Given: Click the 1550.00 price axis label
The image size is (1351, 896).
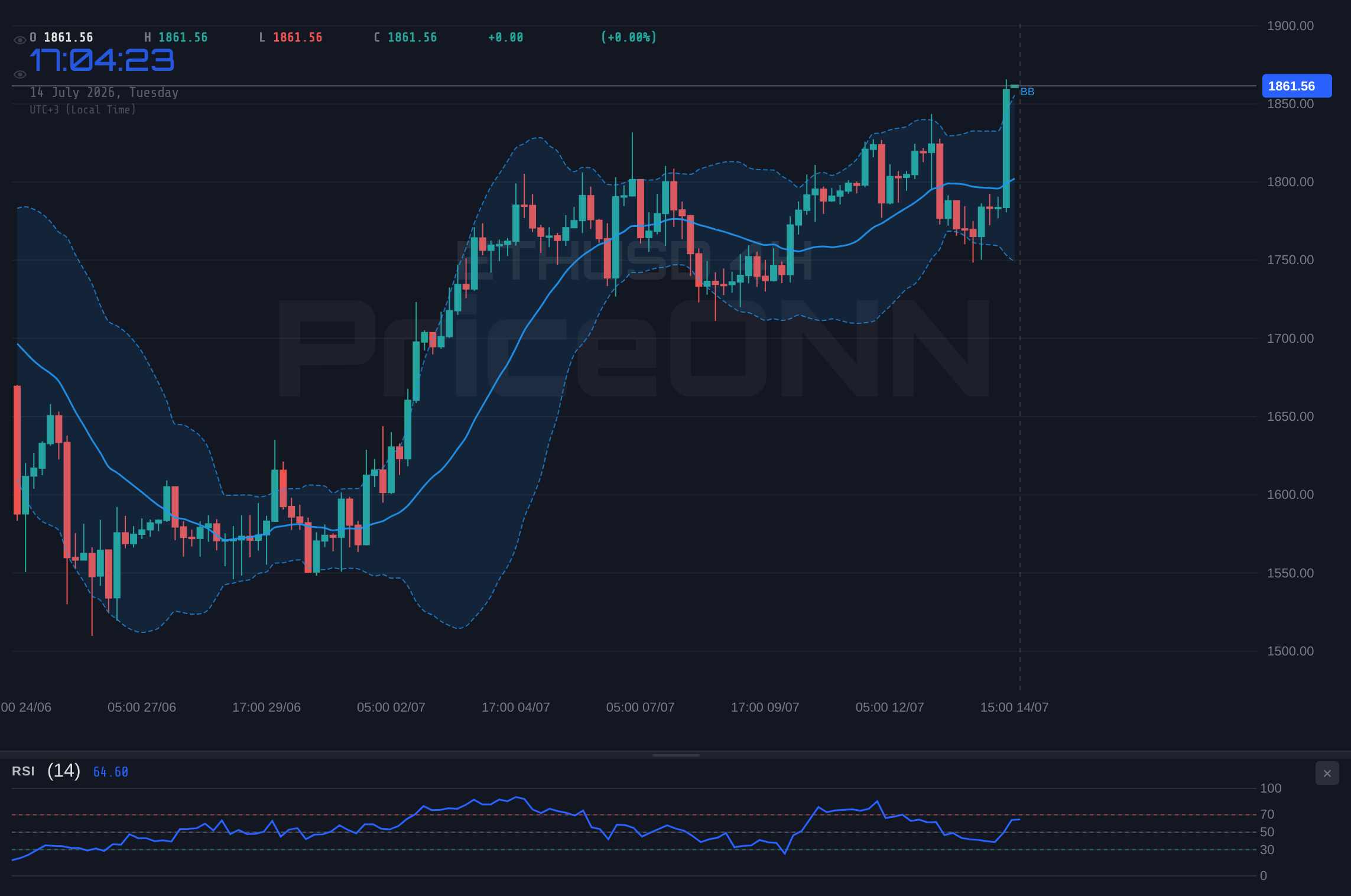Looking at the screenshot, I should tap(1290, 573).
